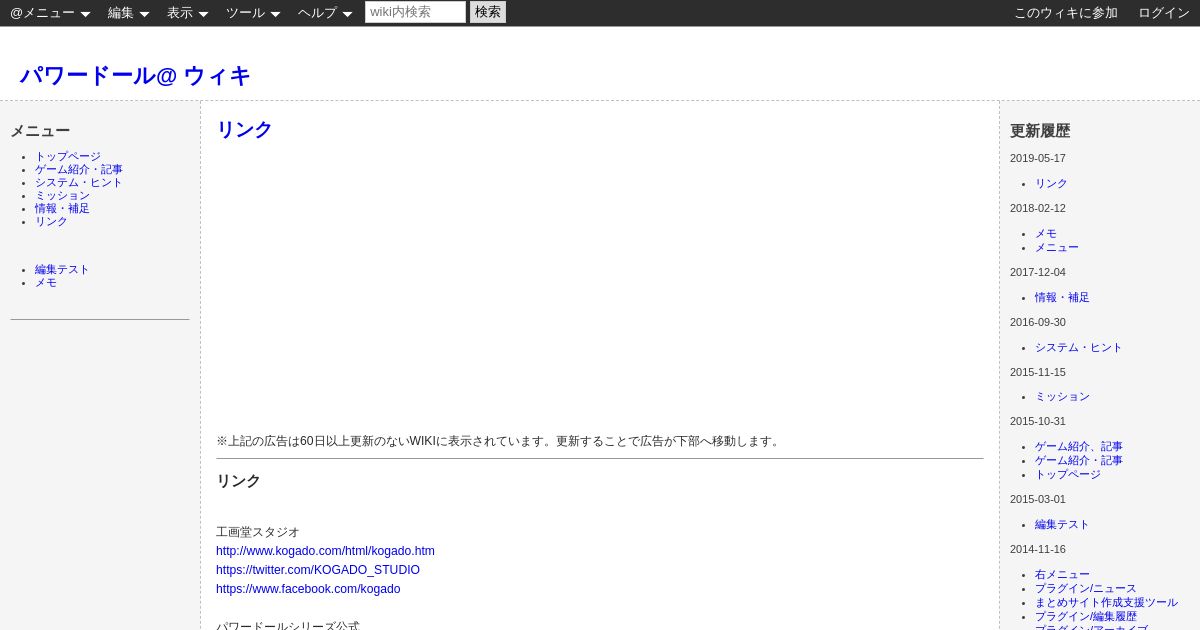
Task: Open まとめサイト作成支援ツール link
Action: pyautogui.click(x=1106, y=603)
